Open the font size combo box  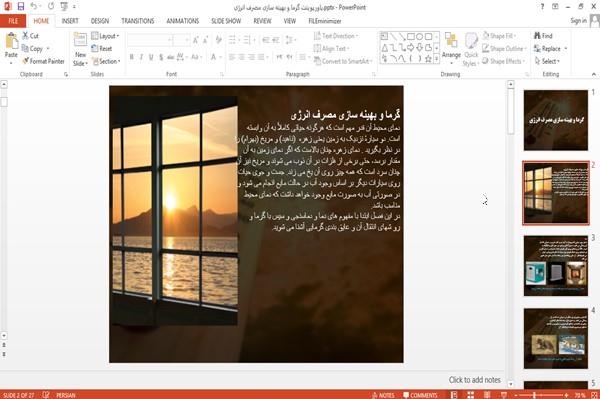[x=181, y=40]
